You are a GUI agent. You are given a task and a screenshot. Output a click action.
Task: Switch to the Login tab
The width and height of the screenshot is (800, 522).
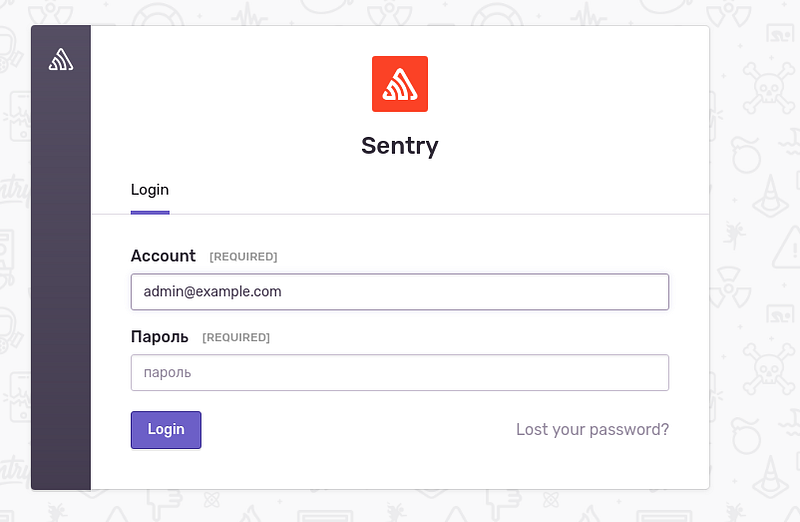coord(149,190)
